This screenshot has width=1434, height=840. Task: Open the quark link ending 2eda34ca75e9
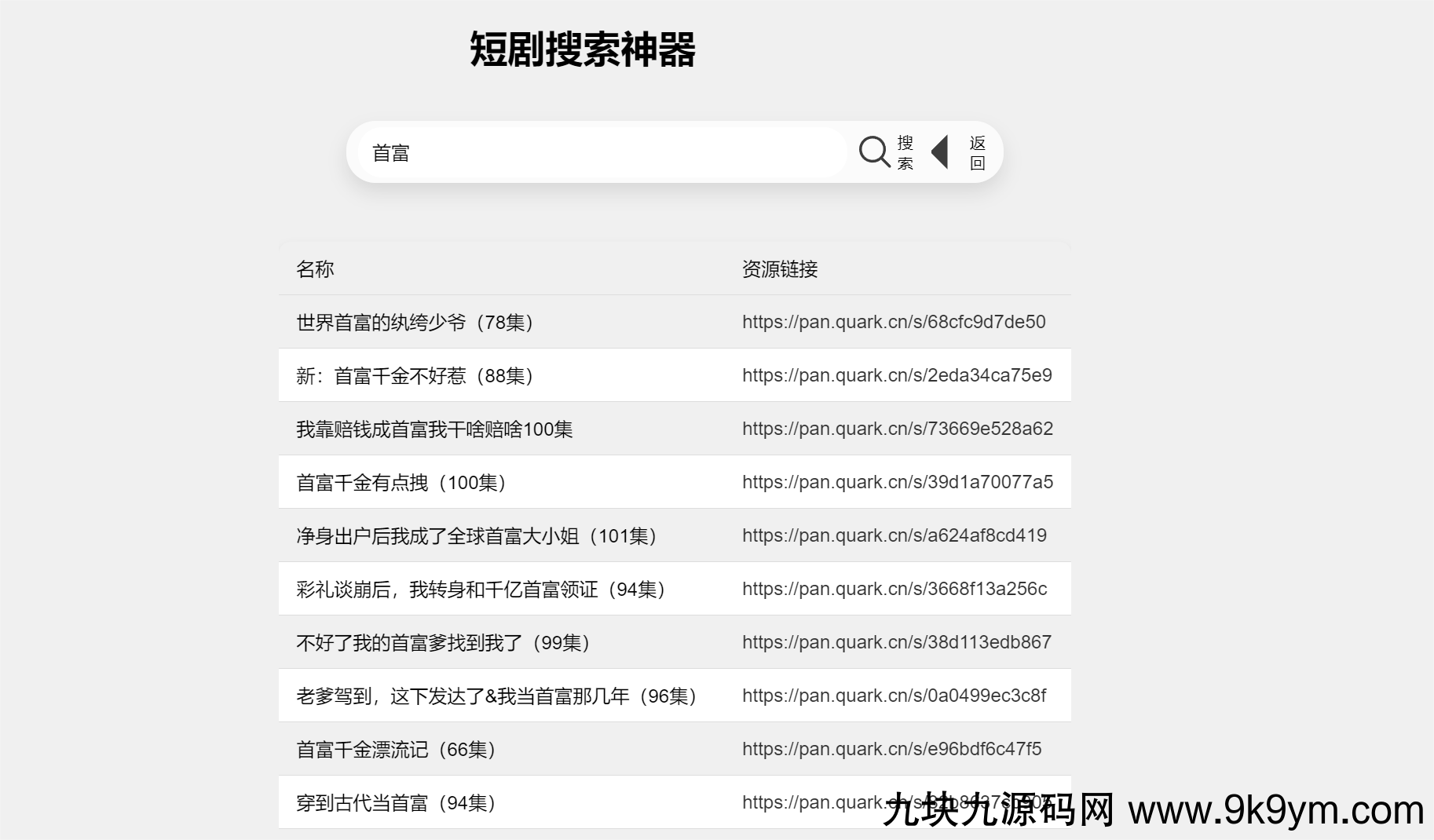pyautogui.click(x=897, y=375)
